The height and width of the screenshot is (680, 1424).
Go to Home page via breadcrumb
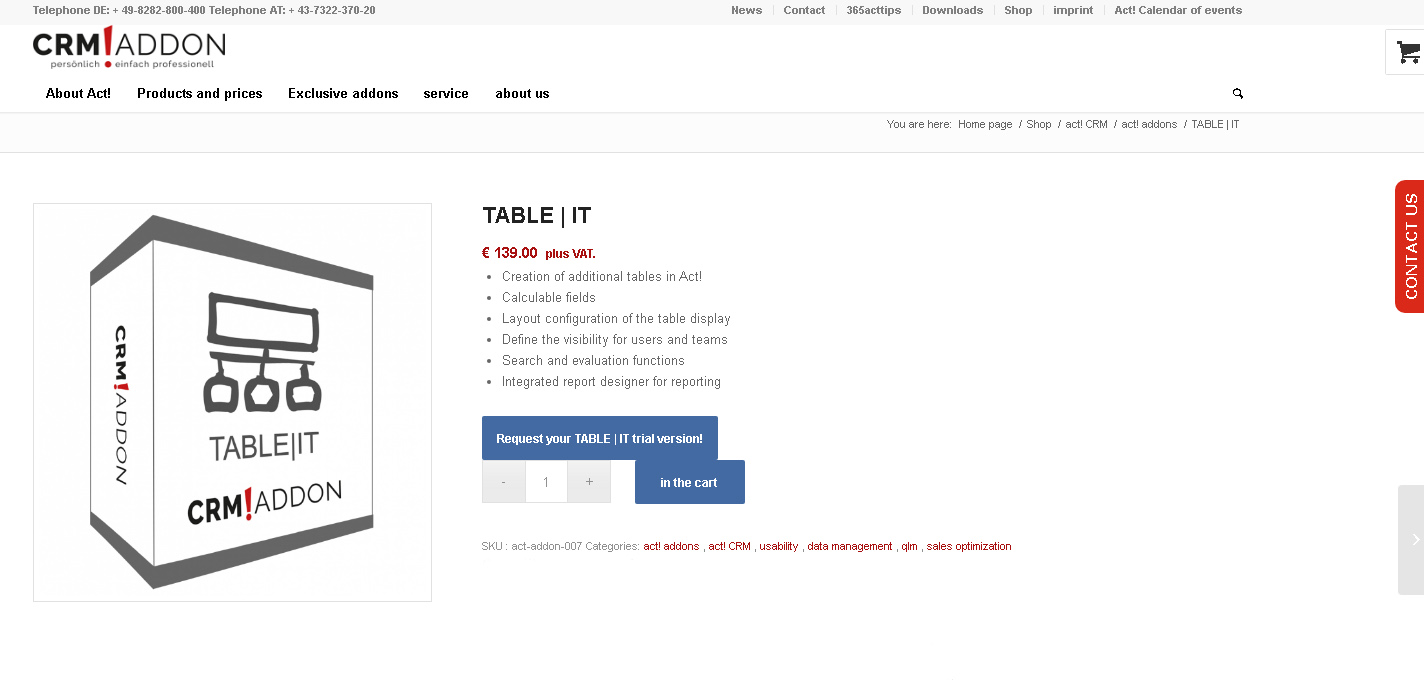(x=984, y=124)
